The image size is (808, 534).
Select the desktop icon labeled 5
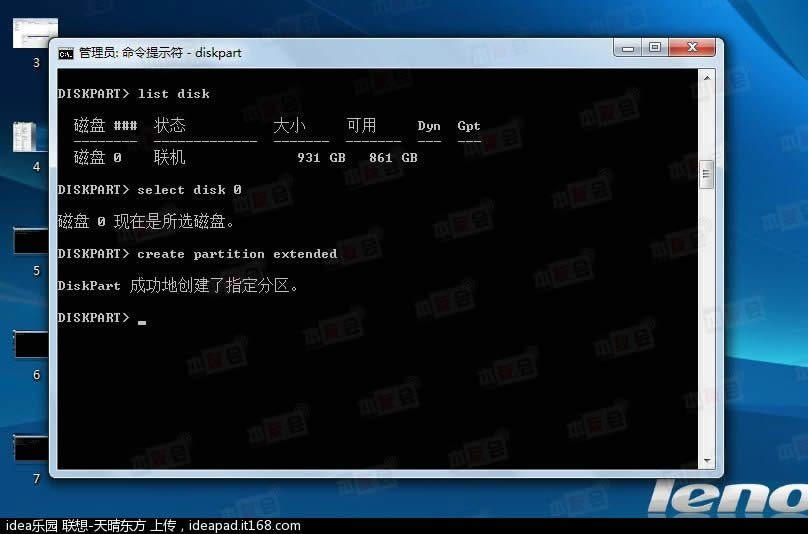pos(31,243)
